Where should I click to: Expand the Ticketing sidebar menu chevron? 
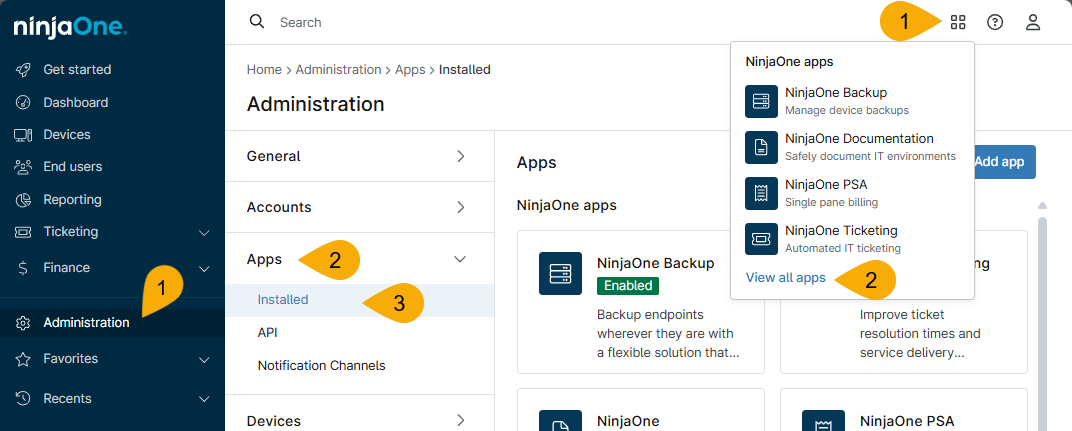pos(204,232)
